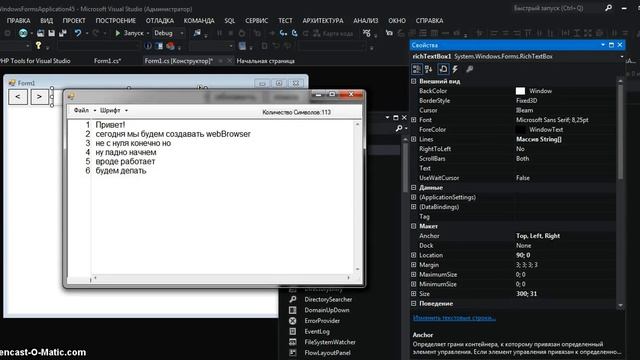Image resolution: width=640 pixels, height=360 pixels.
Task: Expand the Lines property
Action: [413, 139]
